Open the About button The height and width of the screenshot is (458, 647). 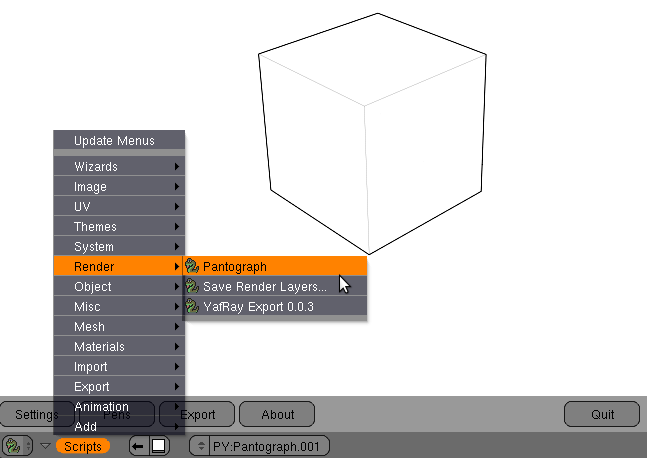point(277,414)
